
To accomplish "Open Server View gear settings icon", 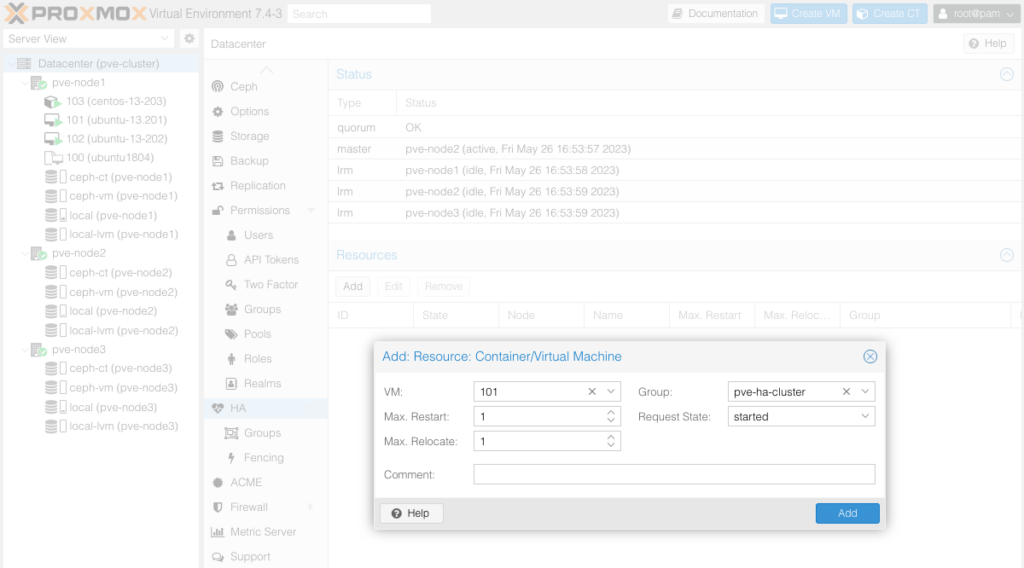I will (x=189, y=39).
